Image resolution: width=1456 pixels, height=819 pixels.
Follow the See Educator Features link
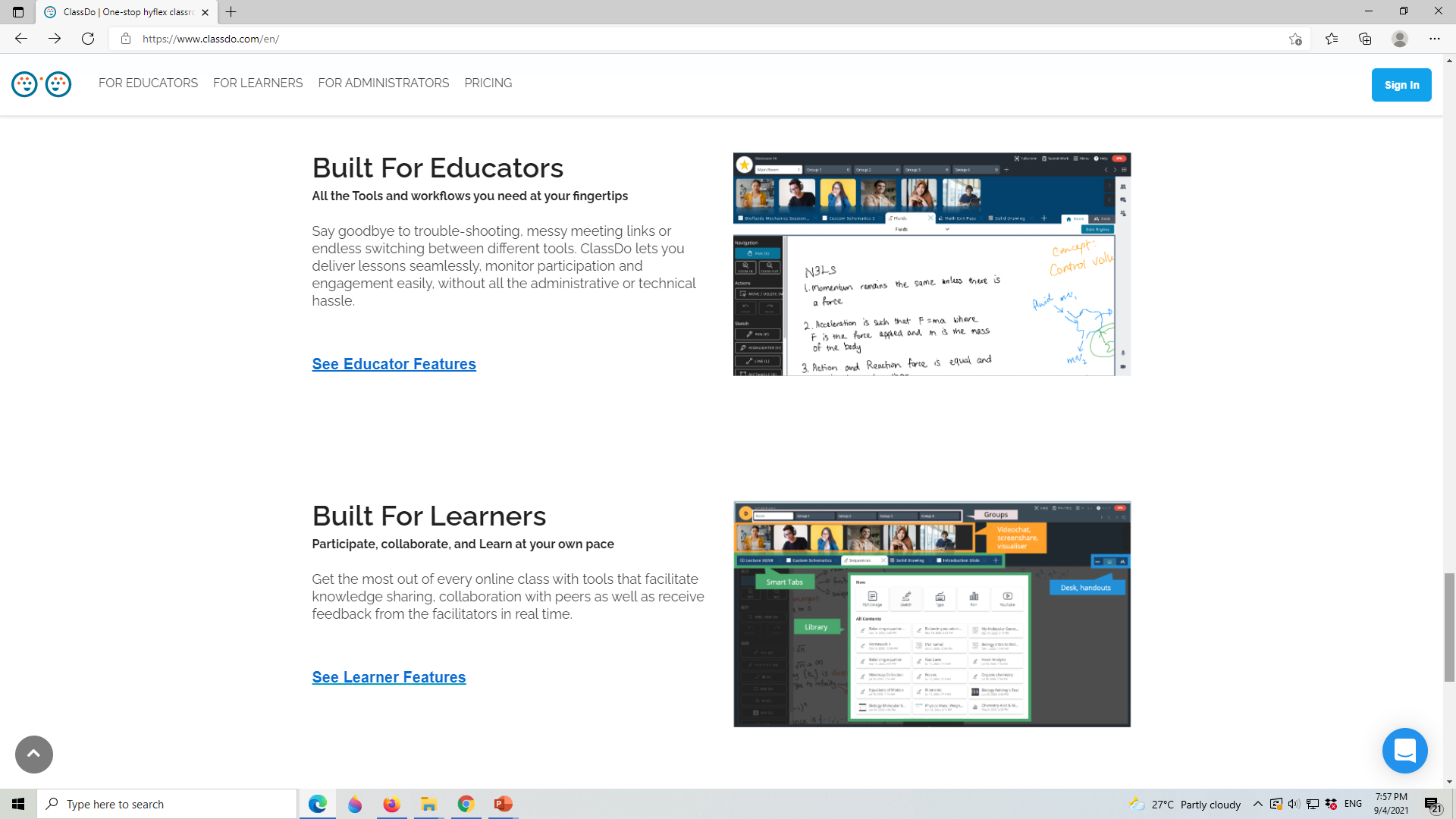[x=394, y=364]
